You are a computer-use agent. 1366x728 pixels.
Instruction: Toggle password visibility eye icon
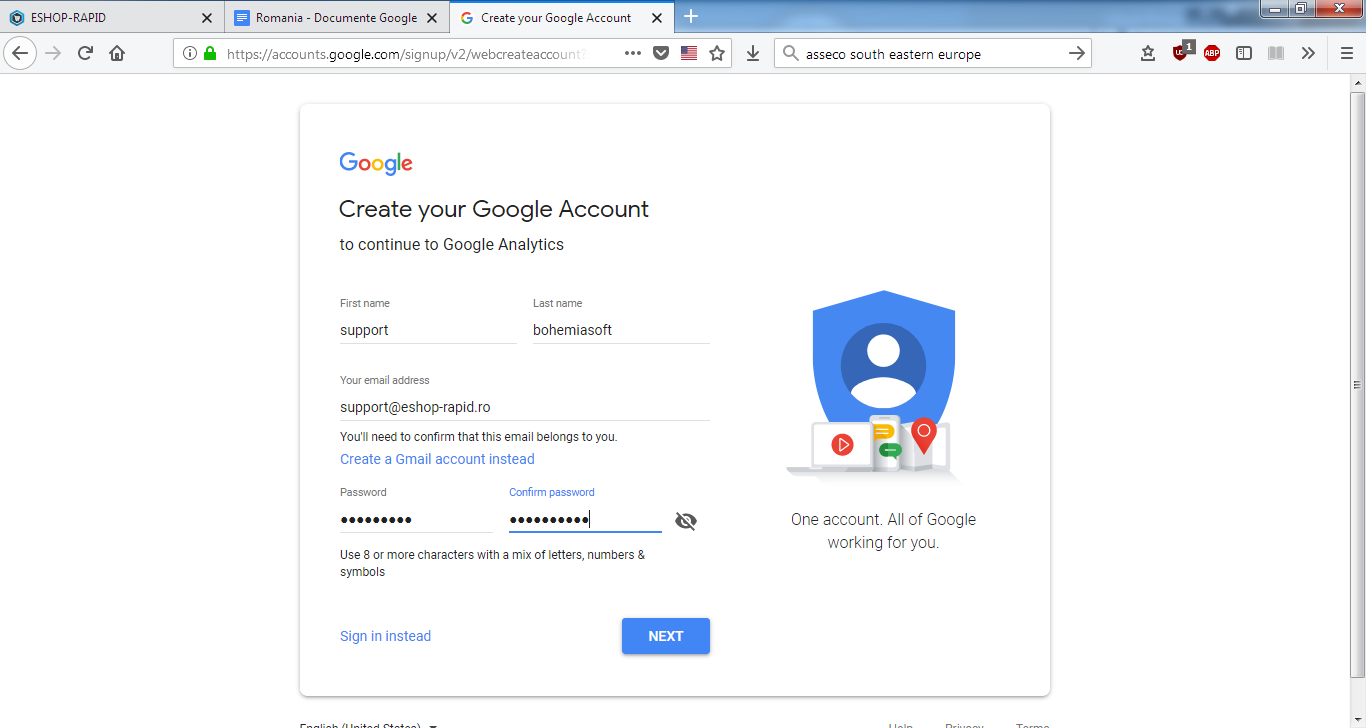(x=685, y=521)
